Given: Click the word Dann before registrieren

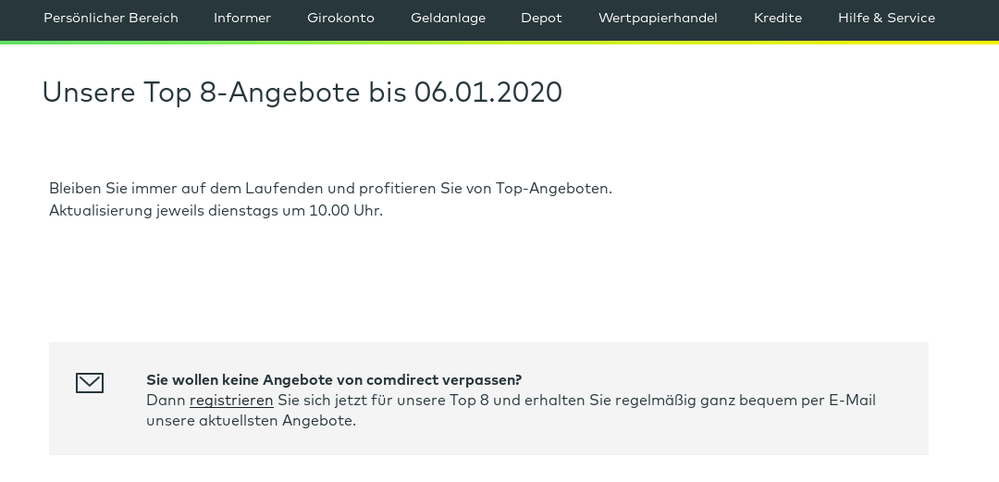Looking at the screenshot, I should click(x=165, y=400).
